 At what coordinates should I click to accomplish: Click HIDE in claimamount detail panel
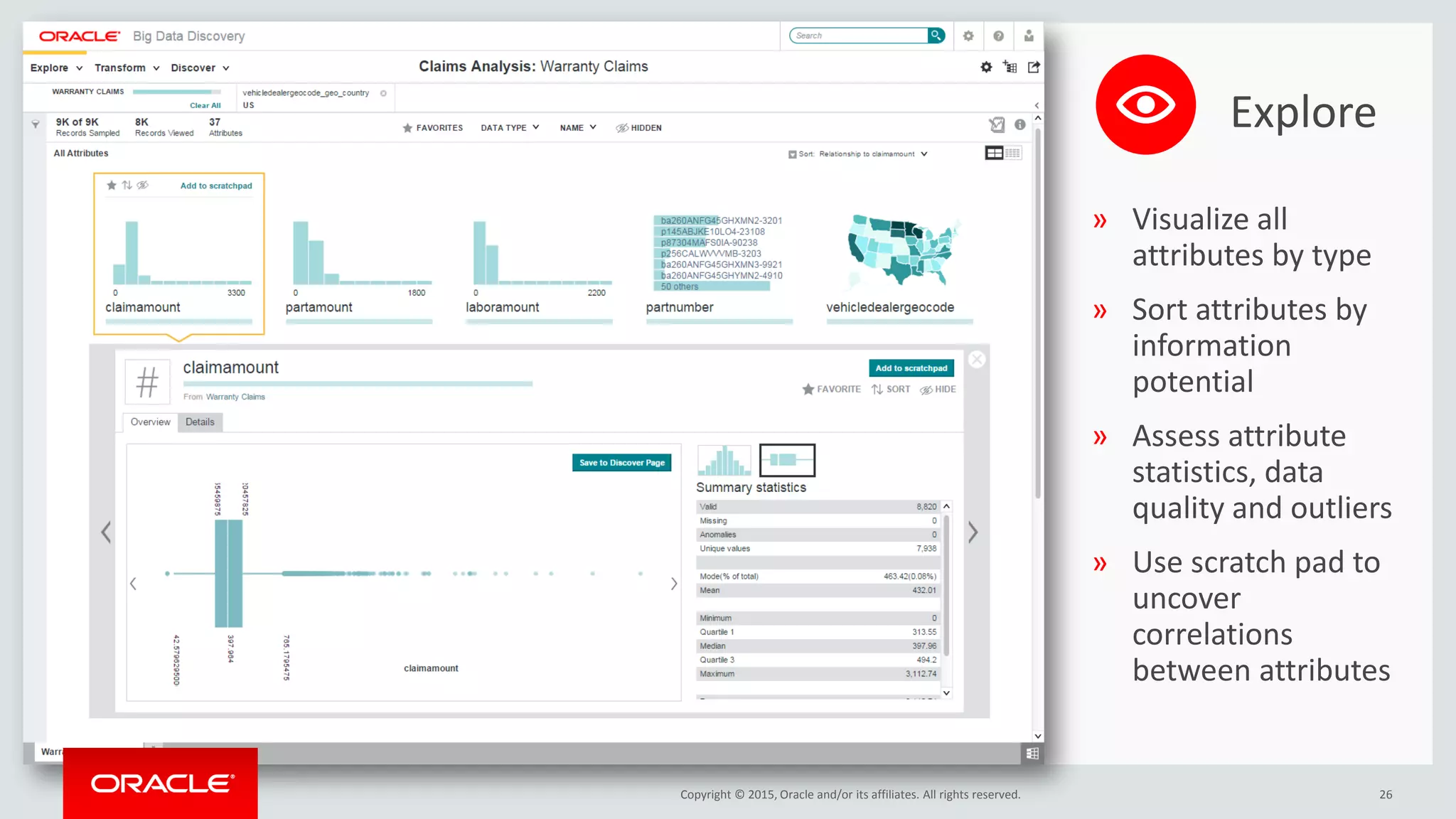pos(938,390)
